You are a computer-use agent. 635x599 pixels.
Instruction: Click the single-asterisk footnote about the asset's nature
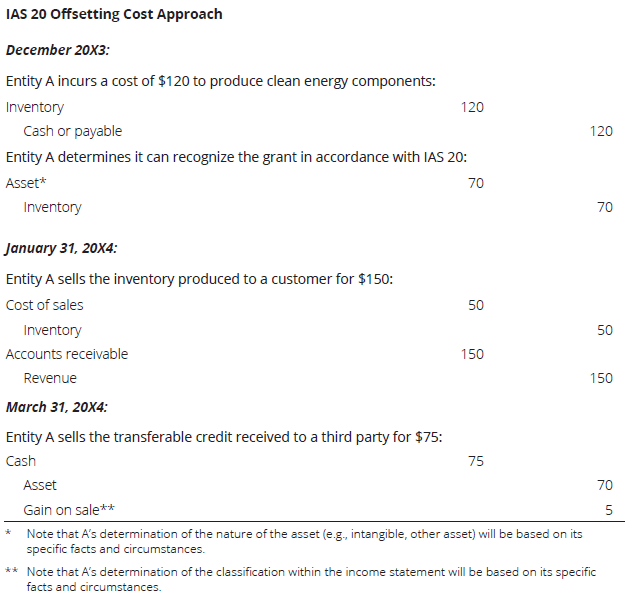click(x=304, y=541)
